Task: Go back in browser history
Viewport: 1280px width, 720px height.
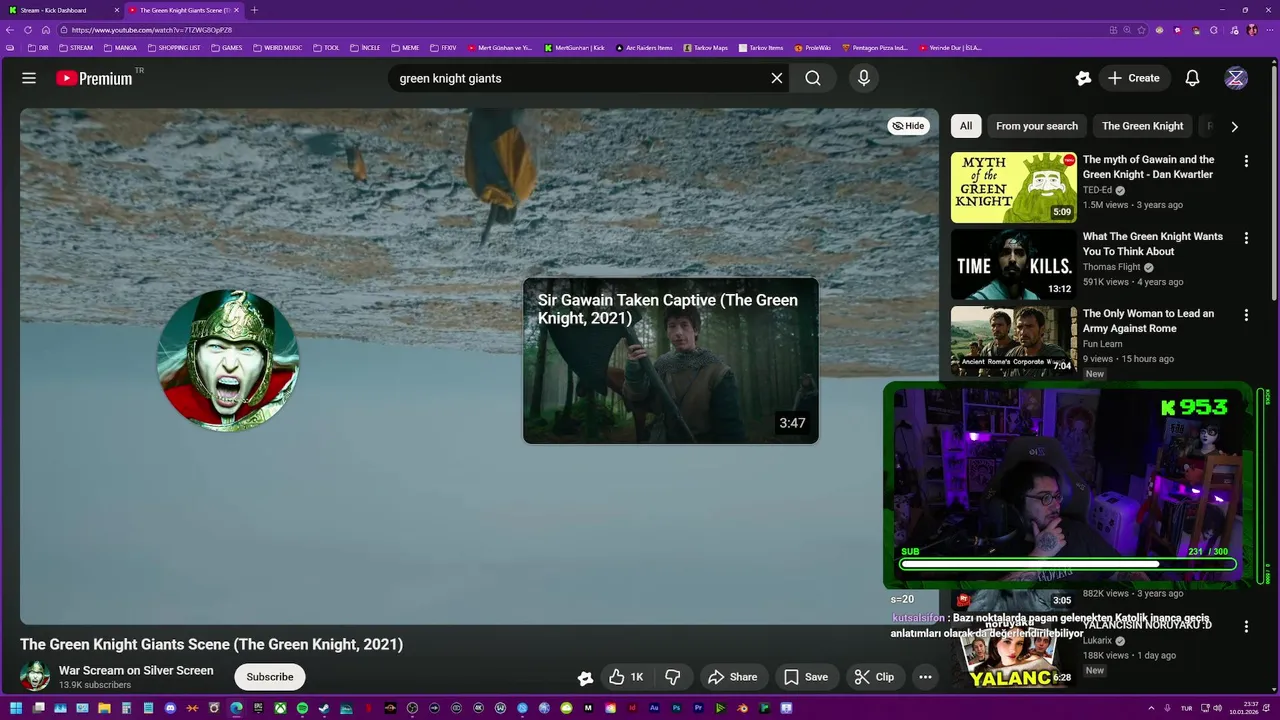Action: [11, 30]
